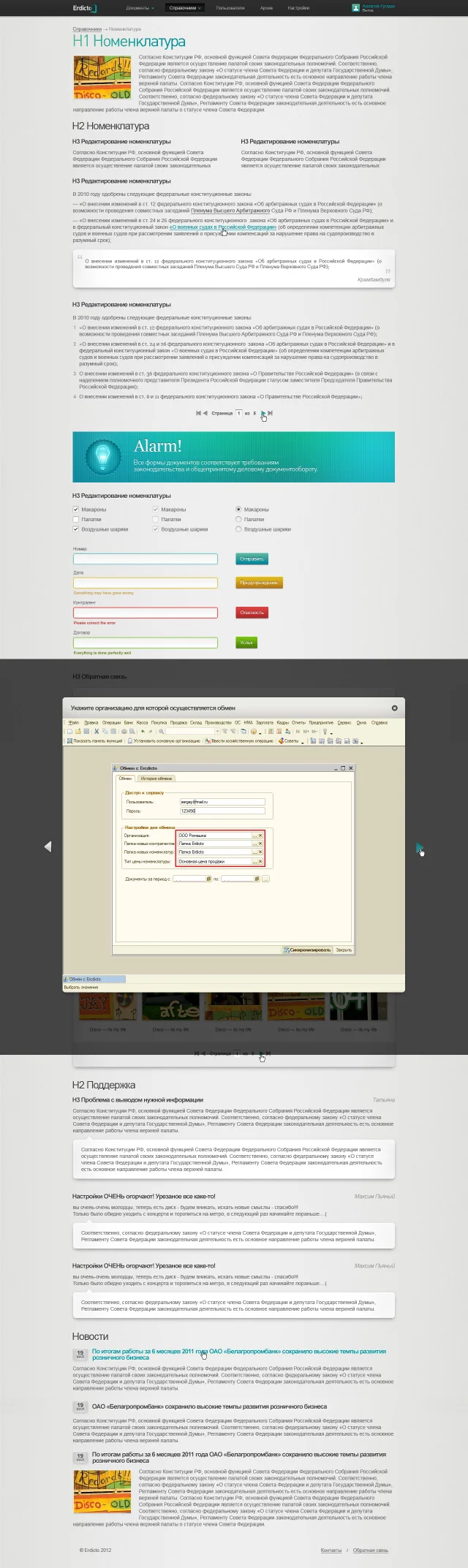The image size is (468, 1568).
Task: Select the 'Палатки' radio button
Action: point(238,519)
